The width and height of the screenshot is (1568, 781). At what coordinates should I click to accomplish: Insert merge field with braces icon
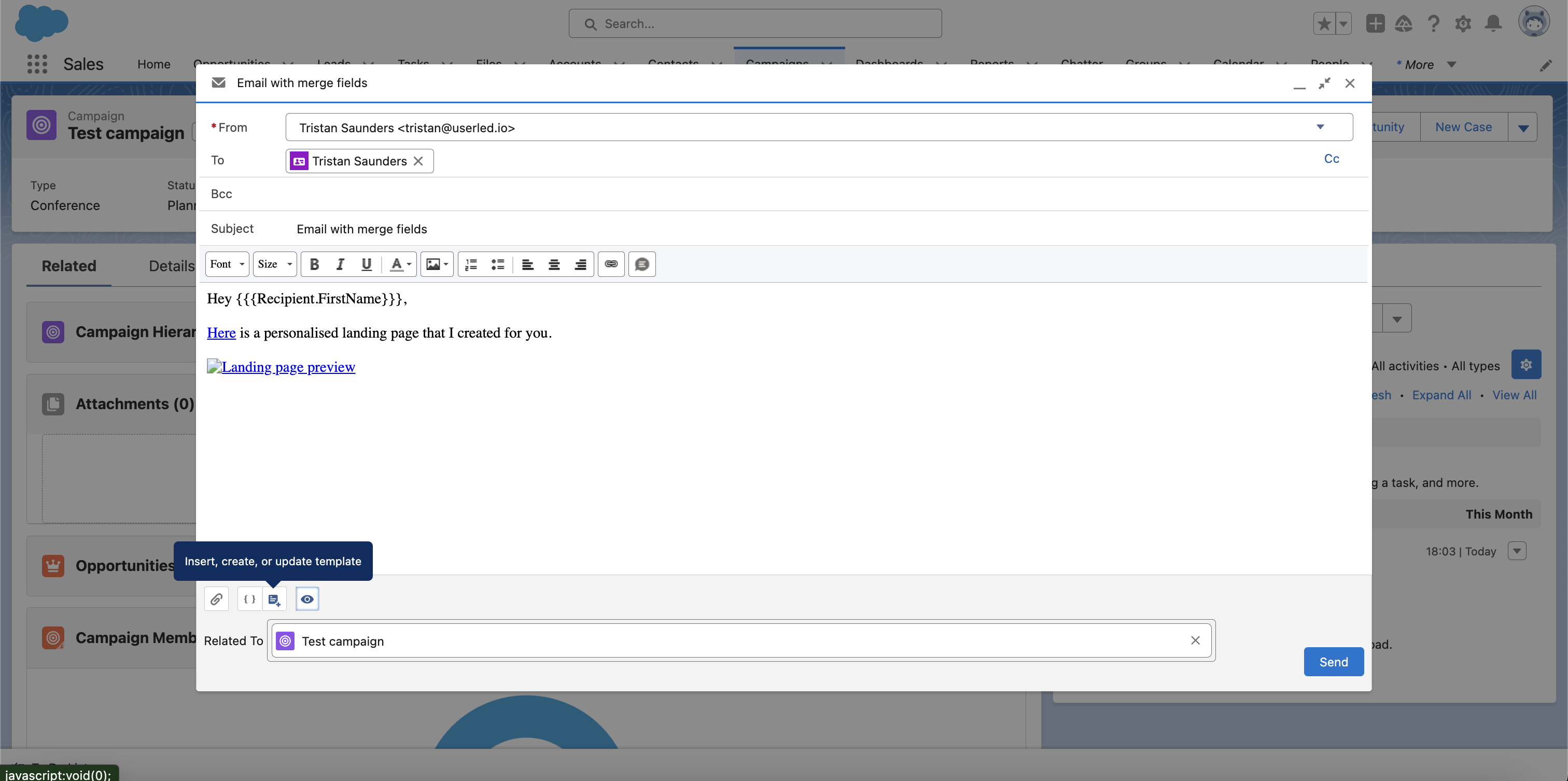coord(249,599)
